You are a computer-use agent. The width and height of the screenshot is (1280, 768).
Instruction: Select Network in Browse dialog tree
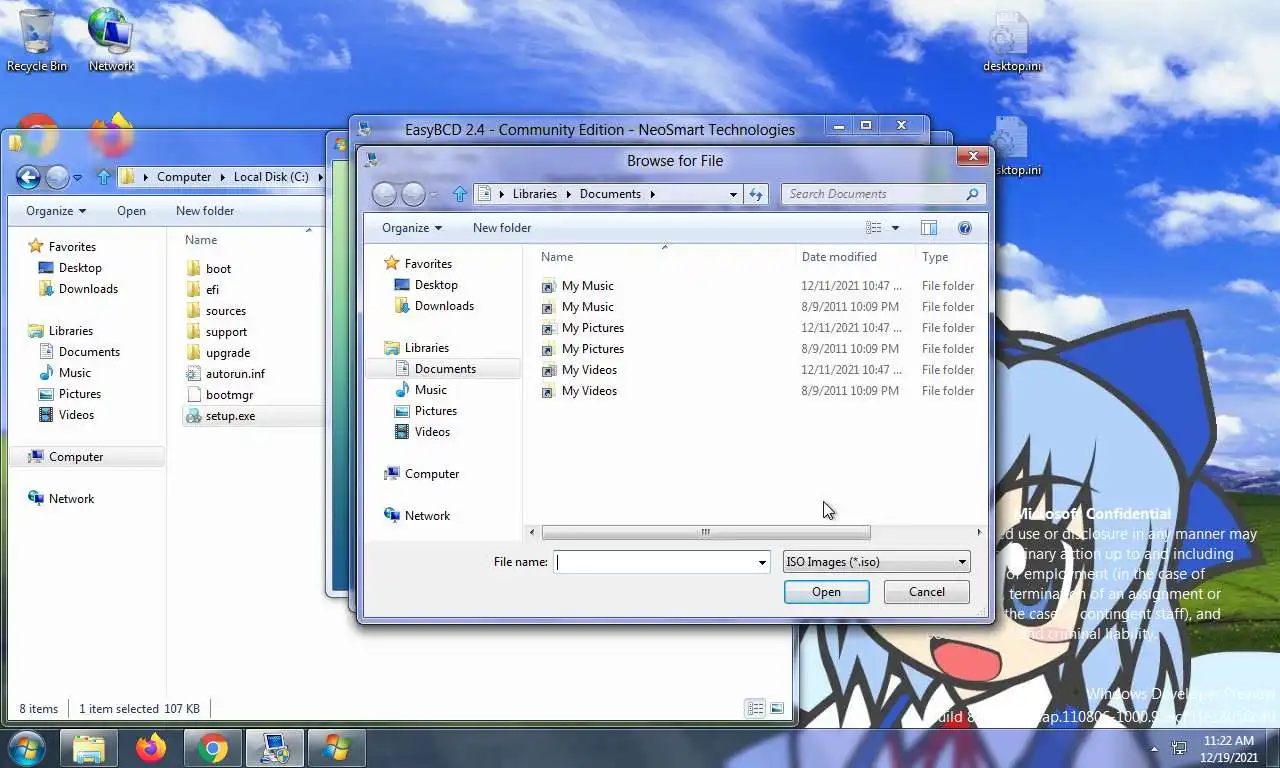427,516
